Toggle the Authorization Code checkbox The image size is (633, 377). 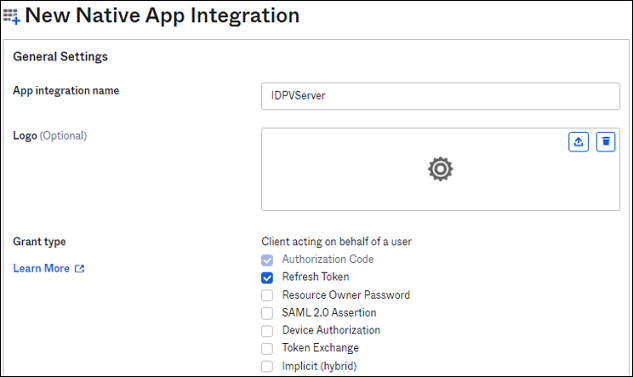coord(267,260)
